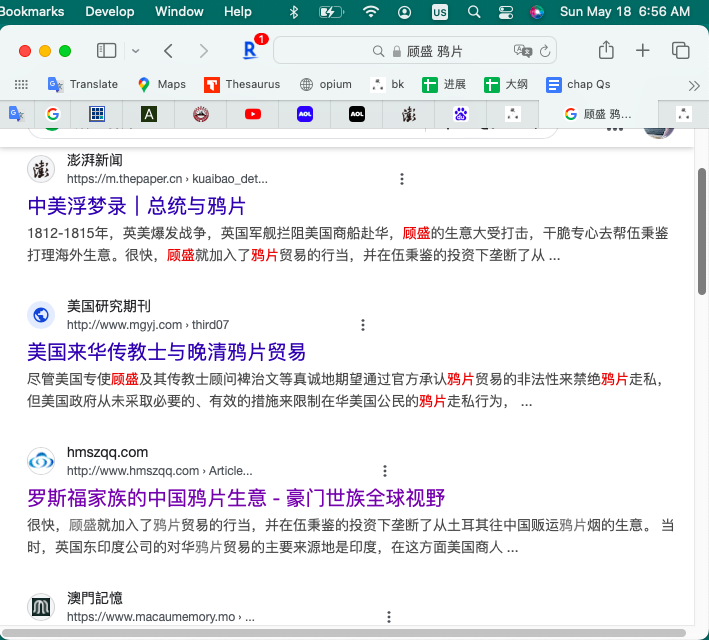
Task: Open the 美国来华传教士与晚清鸦片贸易 link
Action: click(x=166, y=352)
